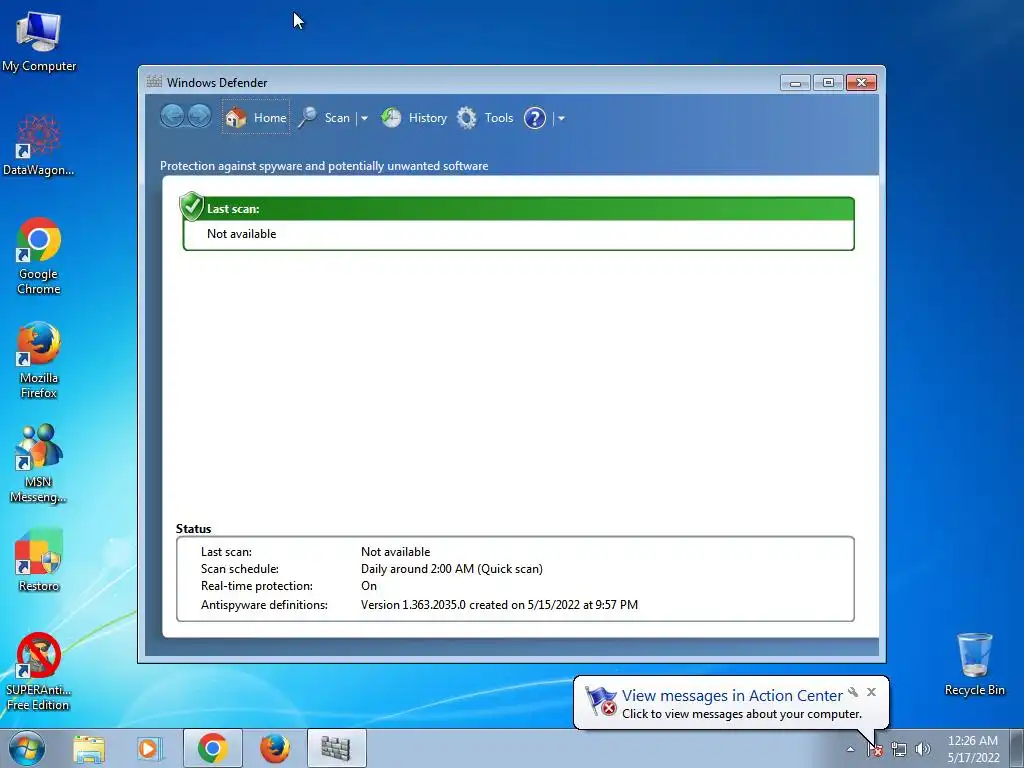
Task: Click the taskbar clock showing 12:26 AM
Action: [x=973, y=749]
